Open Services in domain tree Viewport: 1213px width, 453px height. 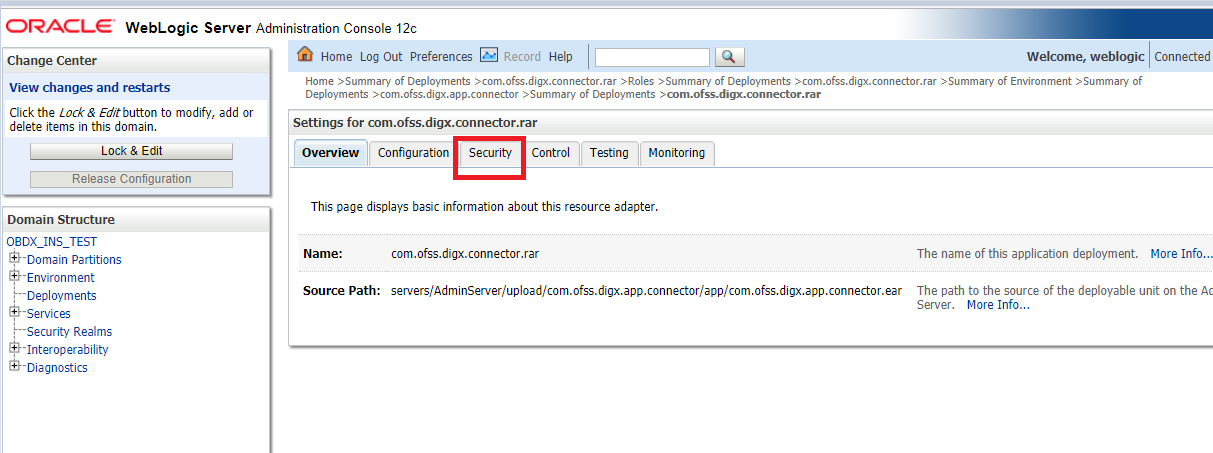[x=49, y=314]
